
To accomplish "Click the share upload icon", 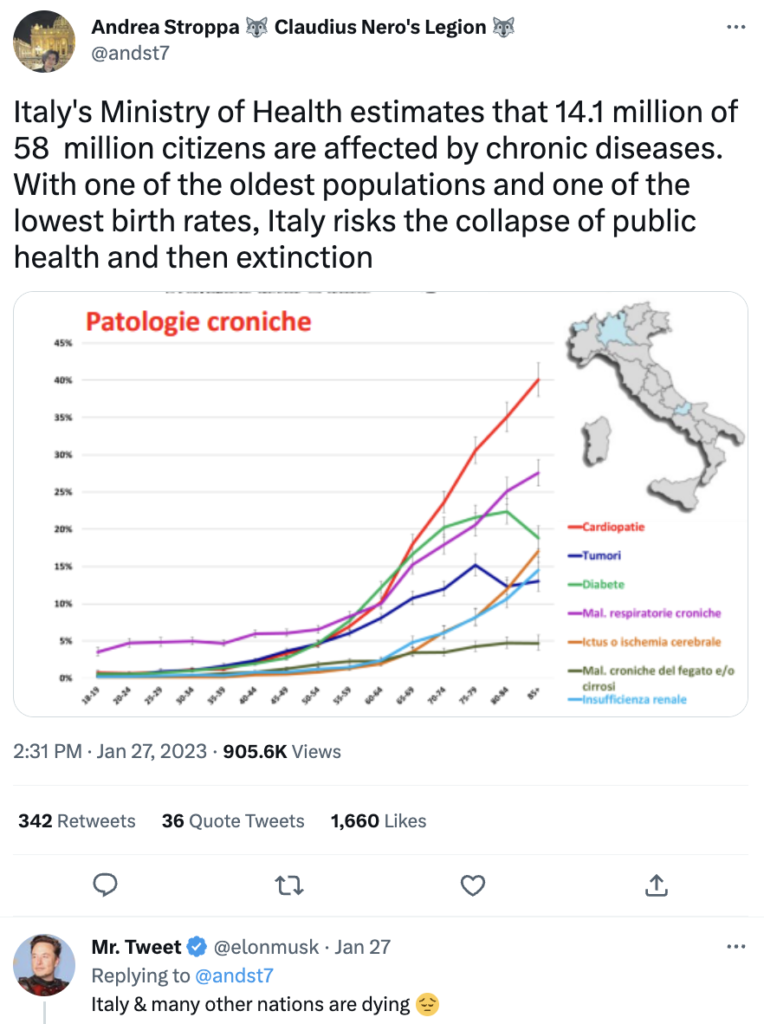I will [656, 886].
